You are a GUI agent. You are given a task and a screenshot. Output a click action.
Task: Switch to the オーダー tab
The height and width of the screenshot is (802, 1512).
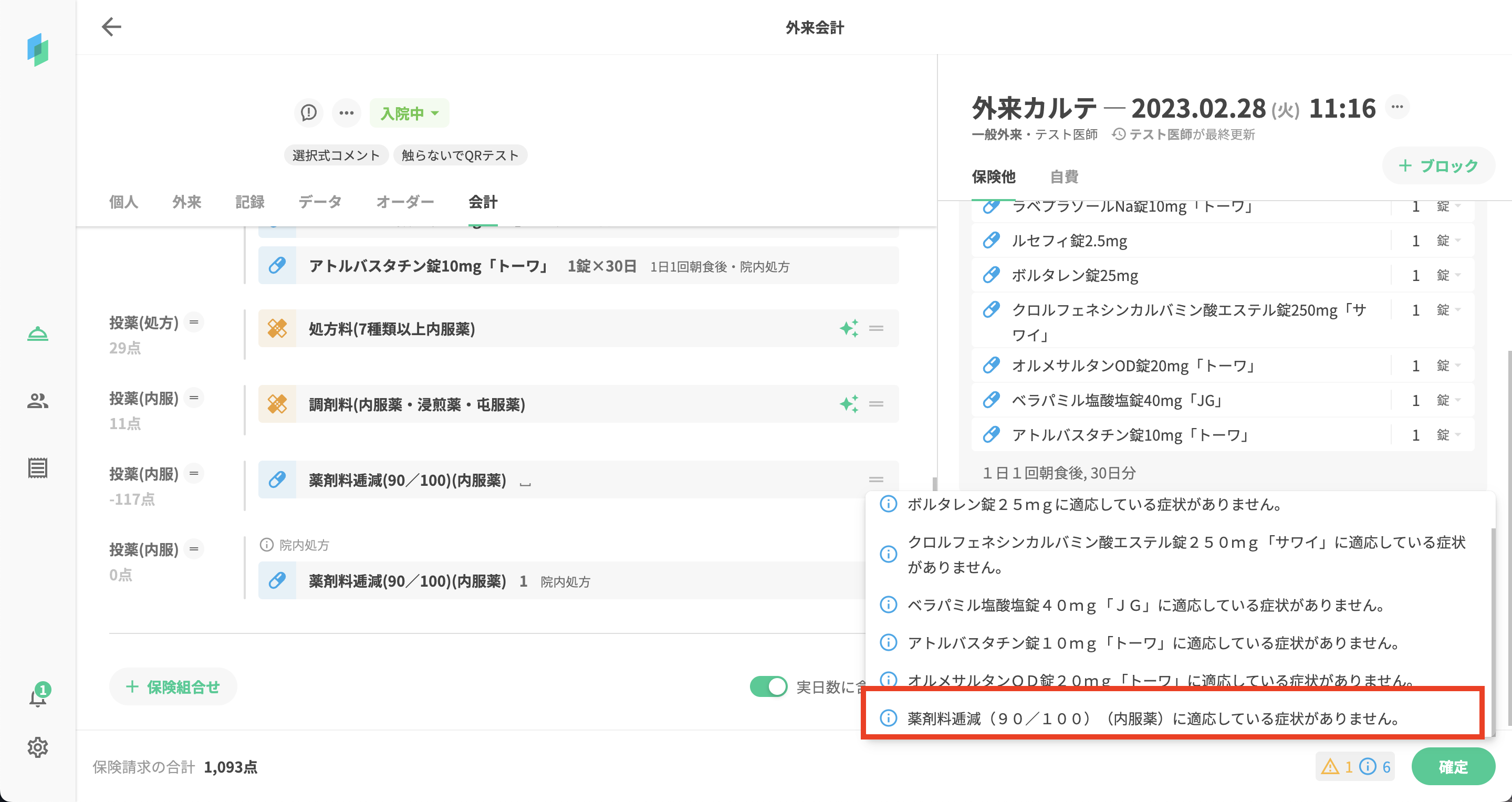click(404, 202)
